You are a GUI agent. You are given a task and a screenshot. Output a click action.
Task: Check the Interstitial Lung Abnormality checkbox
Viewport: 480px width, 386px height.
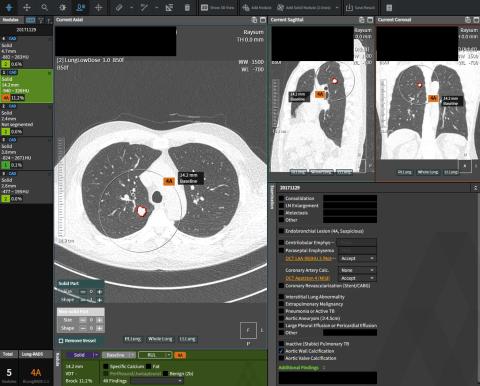point(281,297)
